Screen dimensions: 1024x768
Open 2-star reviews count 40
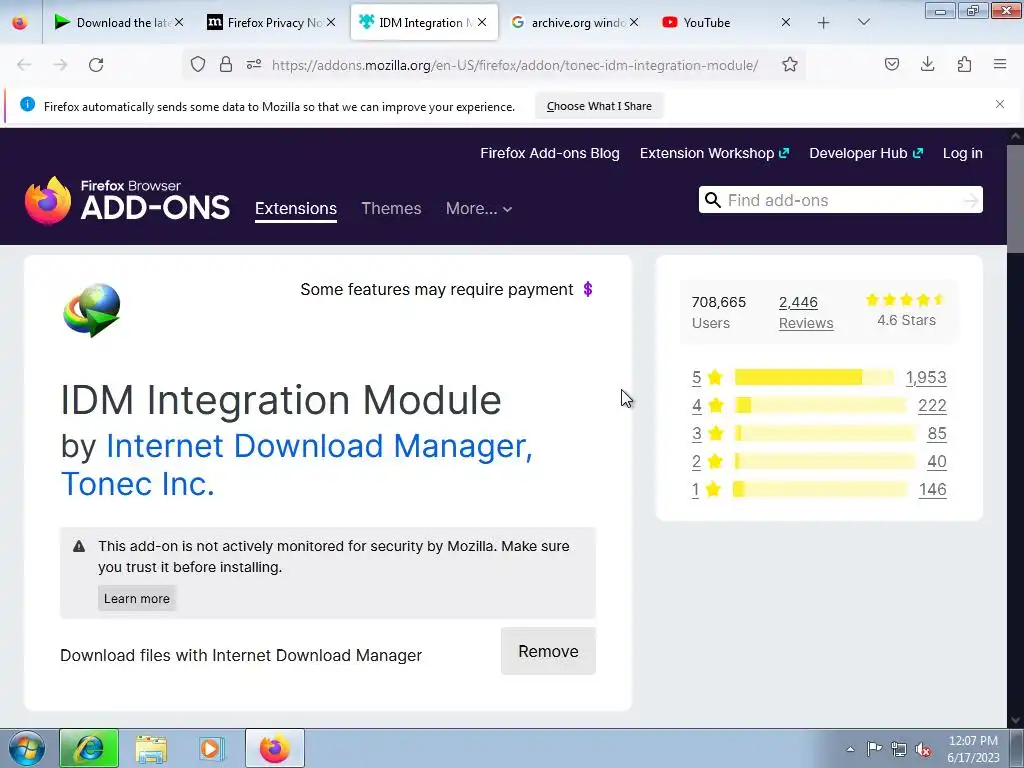click(936, 462)
